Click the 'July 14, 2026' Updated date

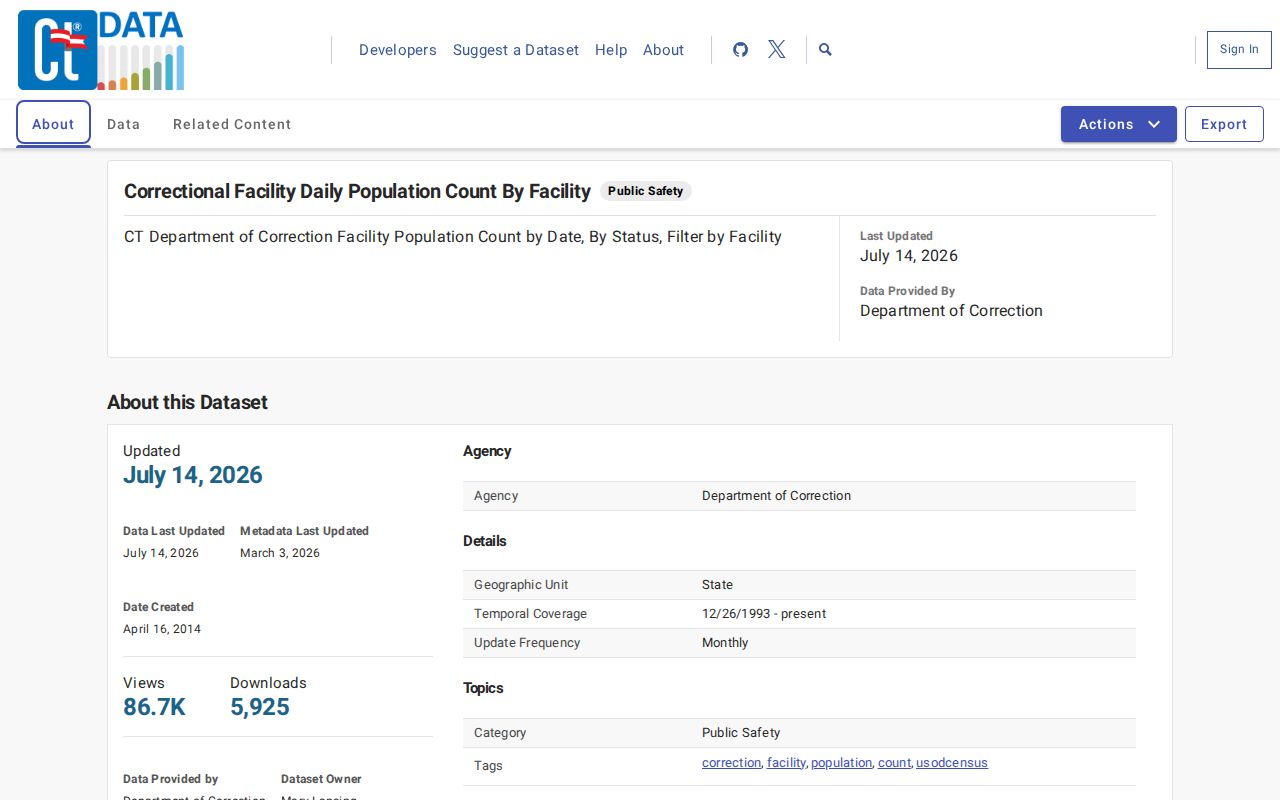pyautogui.click(x=193, y=475)
